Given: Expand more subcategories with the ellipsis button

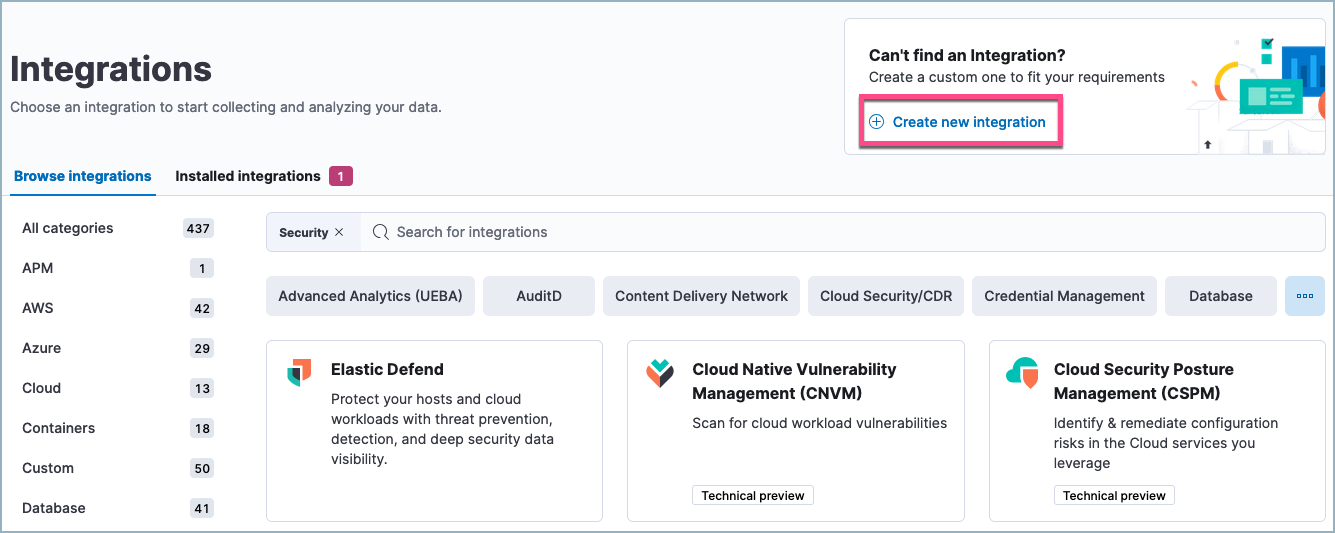Looking at the screenshot, I should (1304, 296).
